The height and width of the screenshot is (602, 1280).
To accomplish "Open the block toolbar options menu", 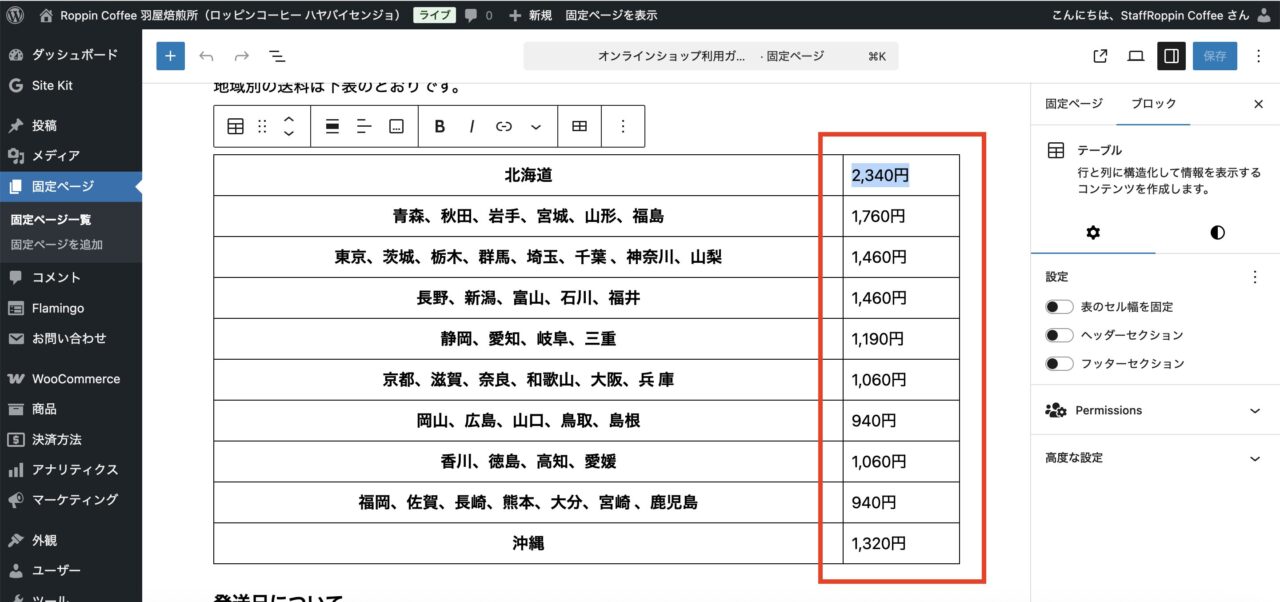I will [x=623, y=126].
